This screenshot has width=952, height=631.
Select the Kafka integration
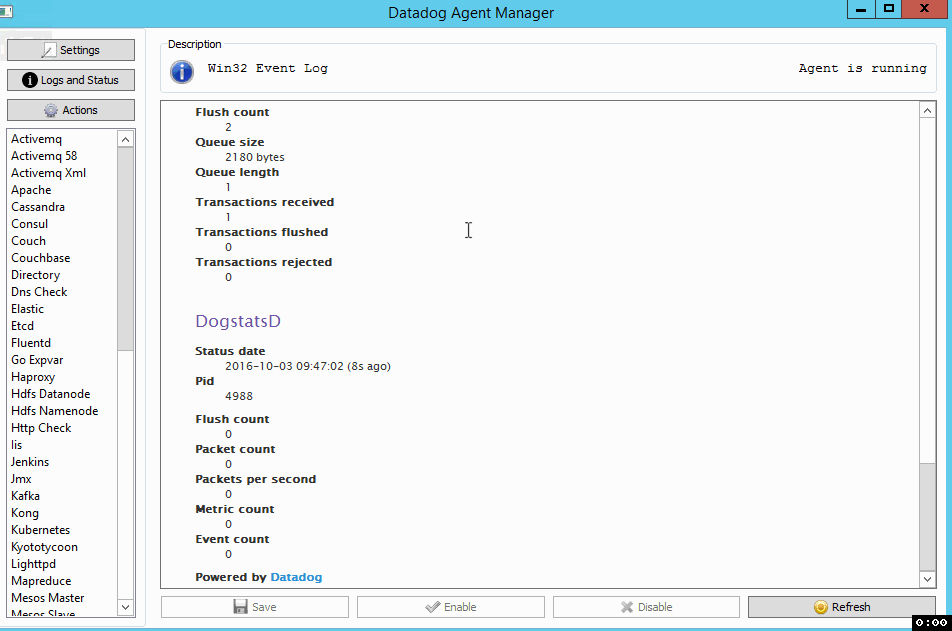(25, 495)
